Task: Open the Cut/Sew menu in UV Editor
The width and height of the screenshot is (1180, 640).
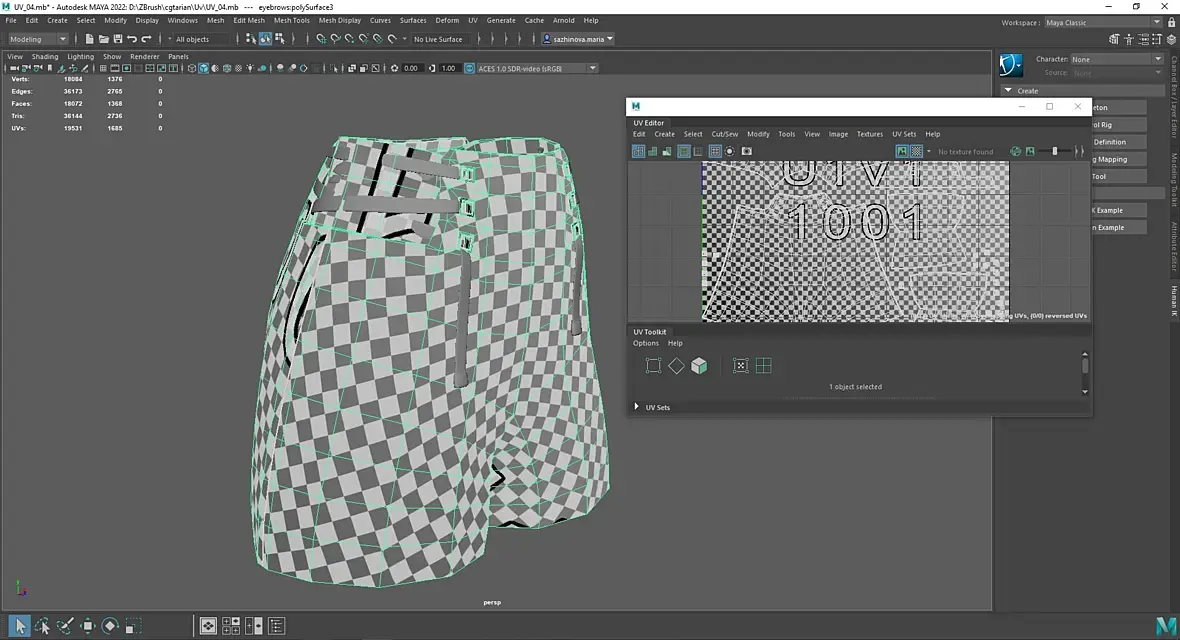Action: click(x=724, y=134)
